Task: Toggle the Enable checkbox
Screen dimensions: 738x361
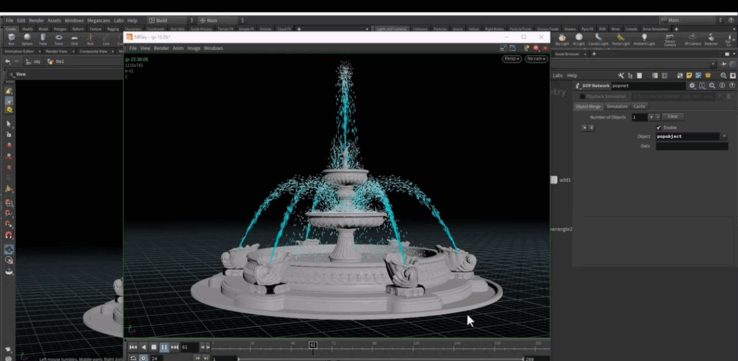Action: point(658,128)
